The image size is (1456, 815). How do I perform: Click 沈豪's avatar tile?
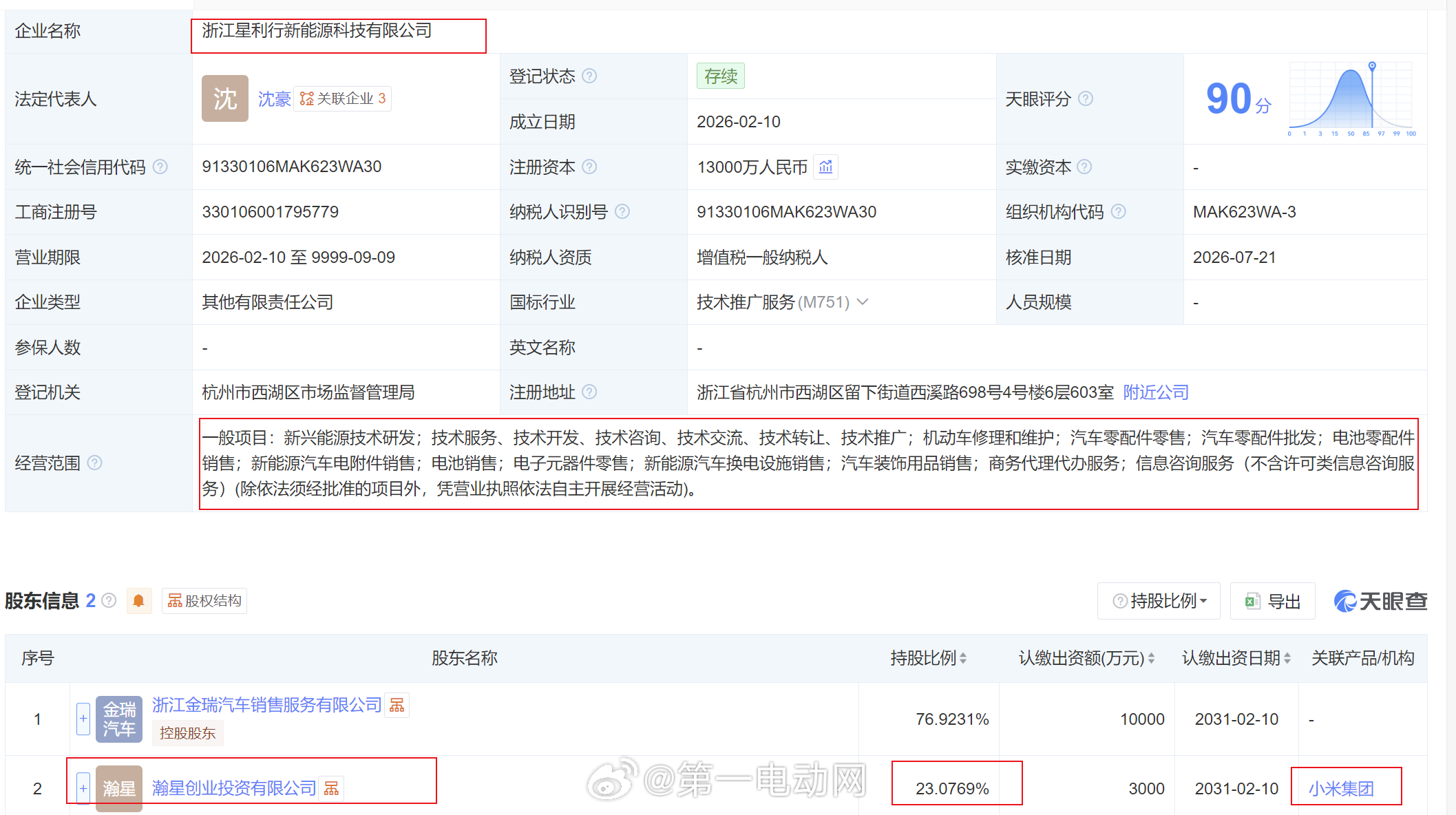coord(225,98)
